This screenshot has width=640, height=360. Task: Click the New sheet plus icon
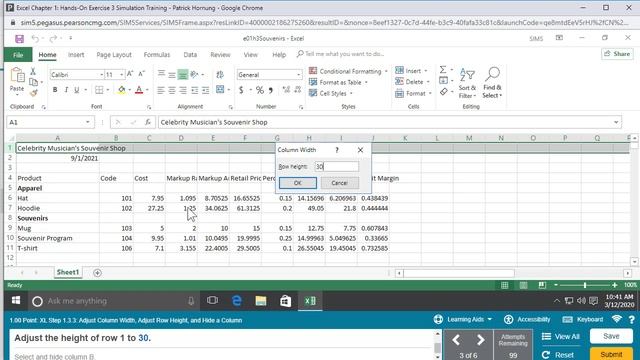pyautogui.click(x=97, y=273)
